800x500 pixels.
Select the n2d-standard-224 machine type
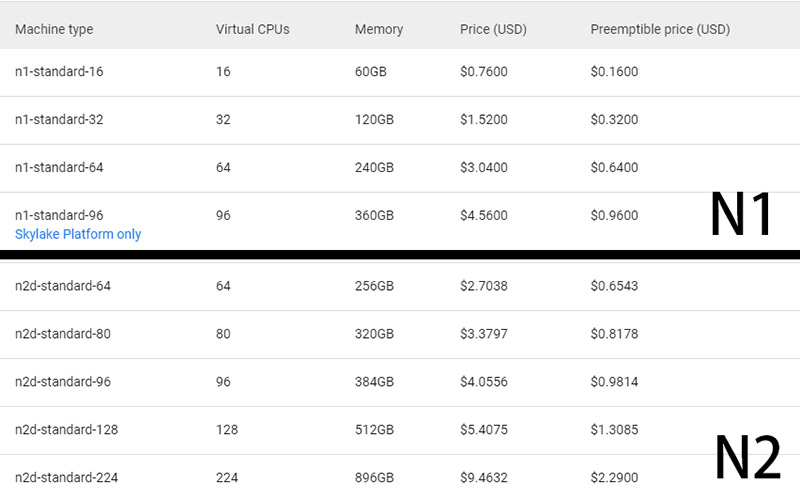pos(66,478)
